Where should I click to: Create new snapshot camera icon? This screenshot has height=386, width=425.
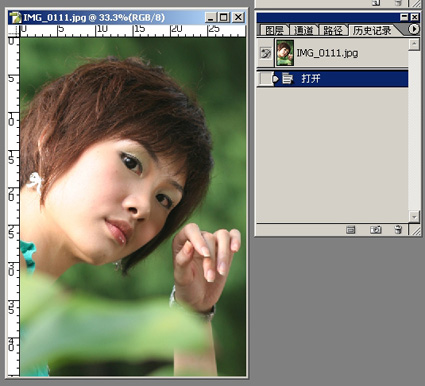376,230
